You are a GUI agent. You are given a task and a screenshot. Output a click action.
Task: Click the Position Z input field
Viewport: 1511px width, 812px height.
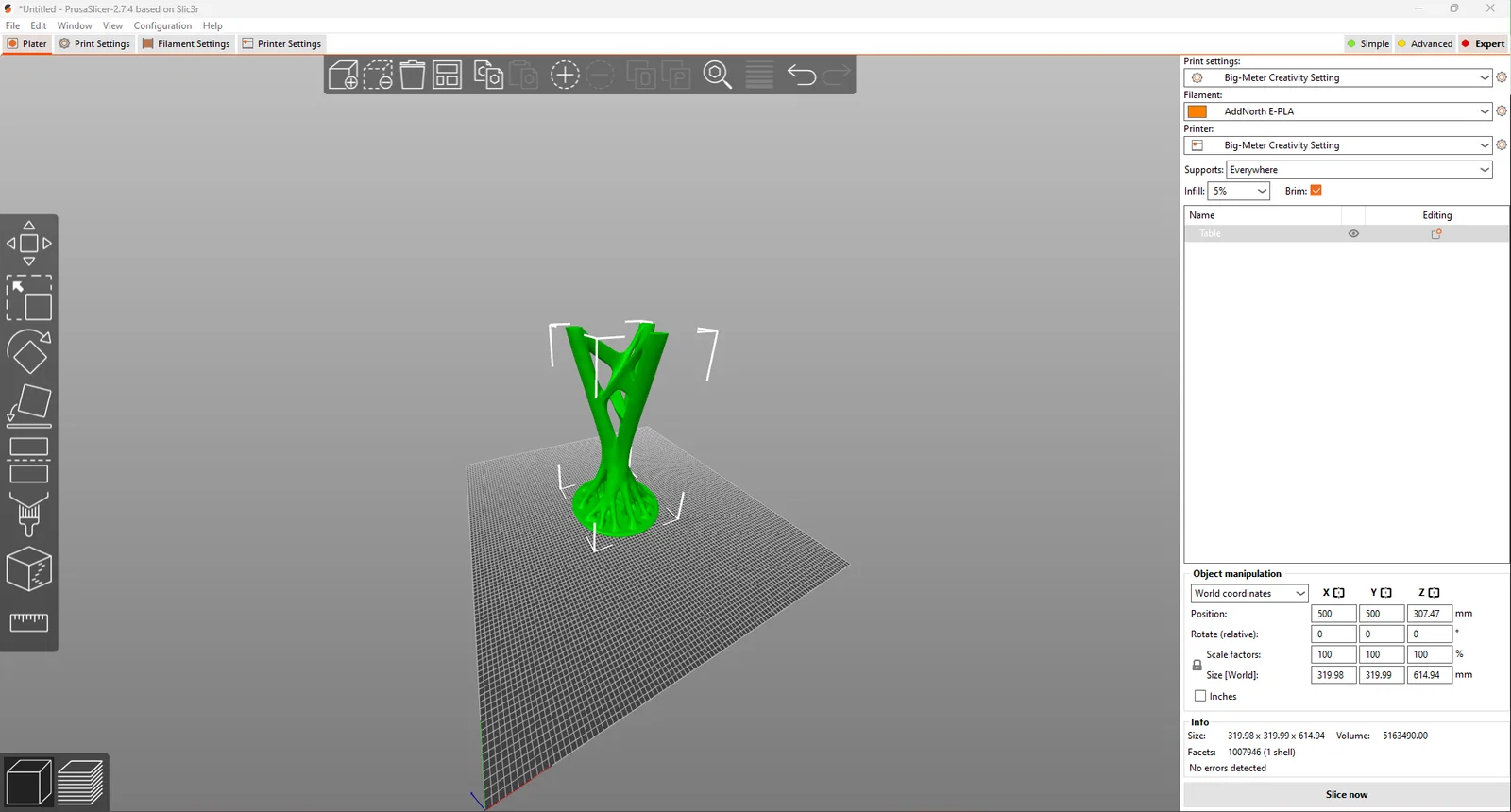coord(1429,614)
